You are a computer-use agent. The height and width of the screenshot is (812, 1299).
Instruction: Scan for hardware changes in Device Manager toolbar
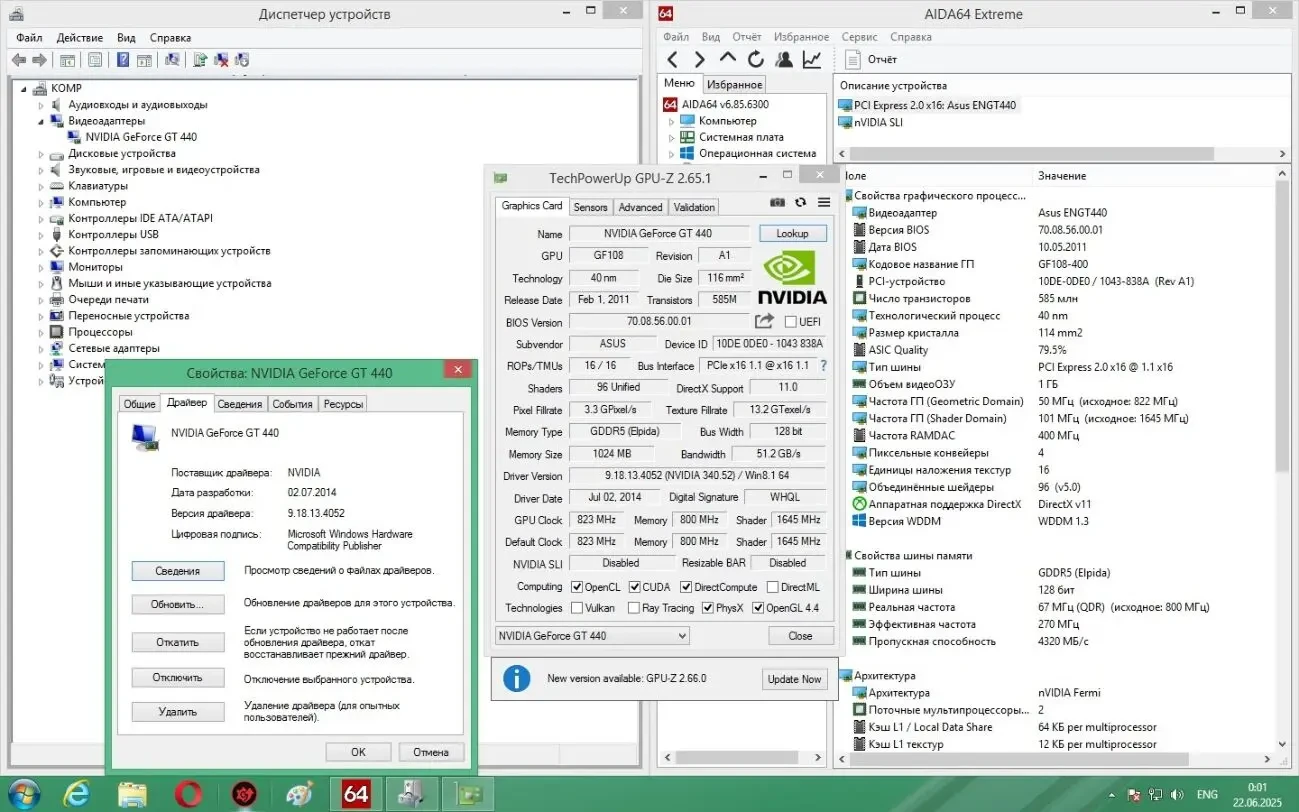pos(172,60)
